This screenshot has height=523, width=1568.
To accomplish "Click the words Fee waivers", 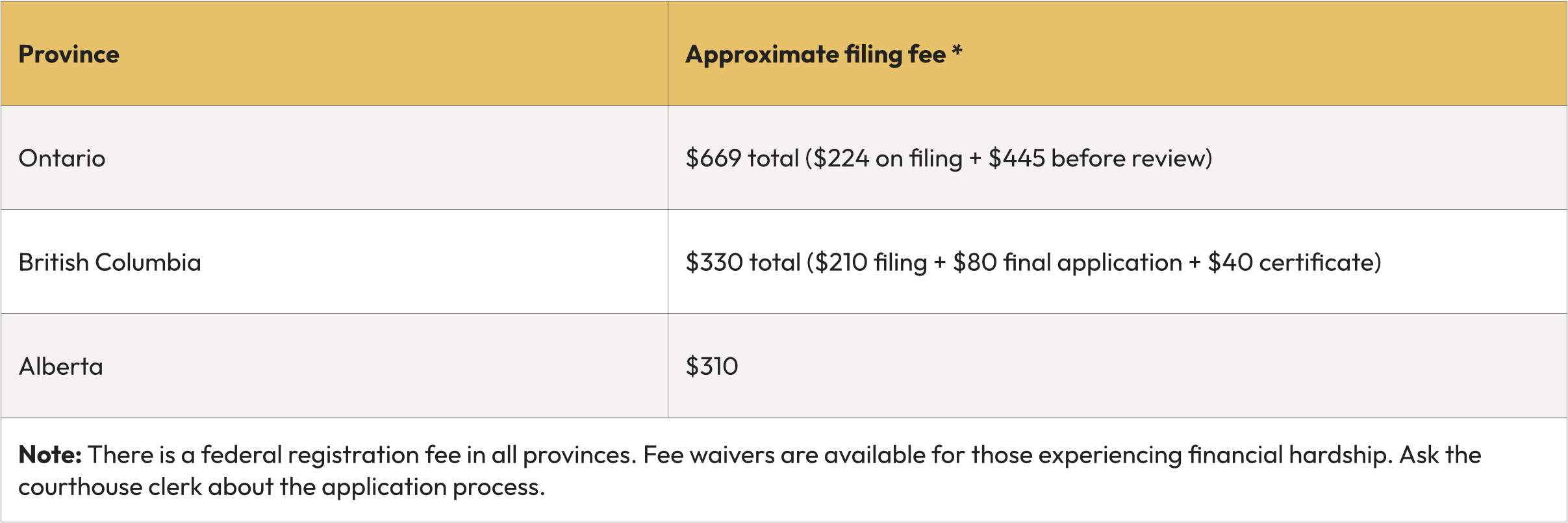I will click(x=709, y=455).
